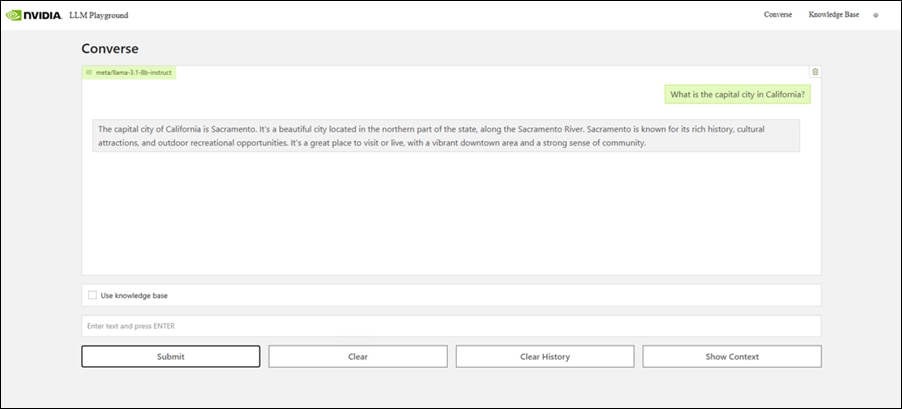This screenshot has height=409, width=902.
Task: Click the Use knowledge base label text
Action: click(134, 296)
